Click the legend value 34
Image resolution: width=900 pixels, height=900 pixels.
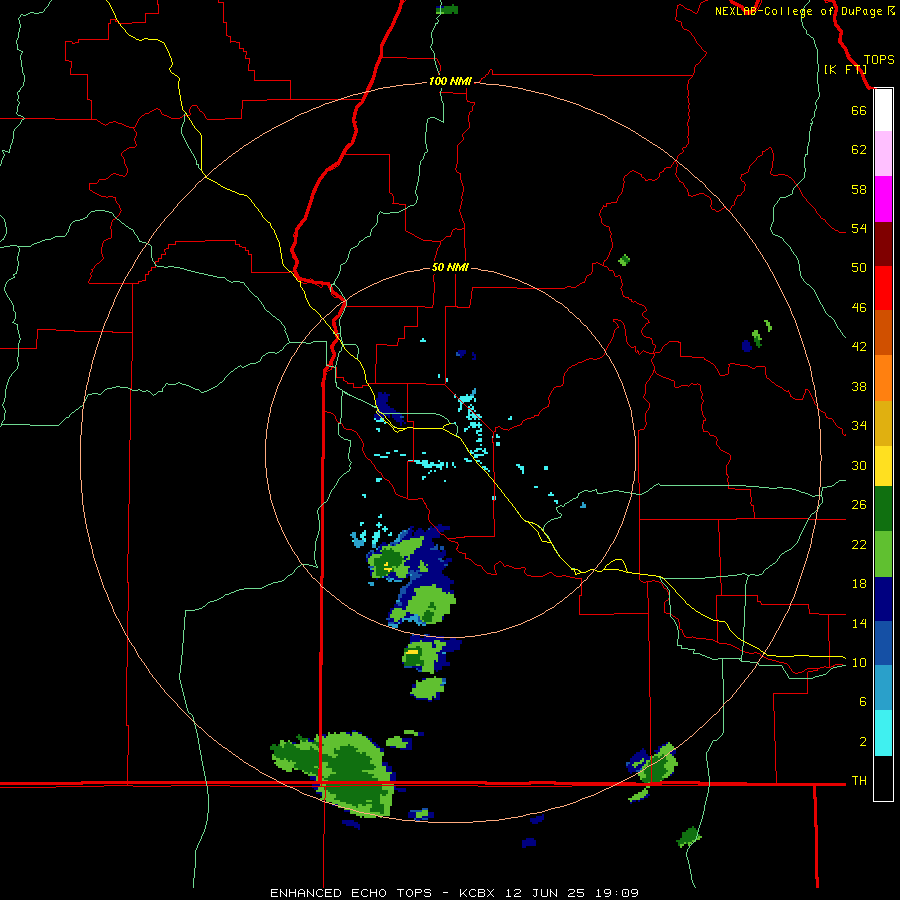pyautogui.click(x=859, y=426)
